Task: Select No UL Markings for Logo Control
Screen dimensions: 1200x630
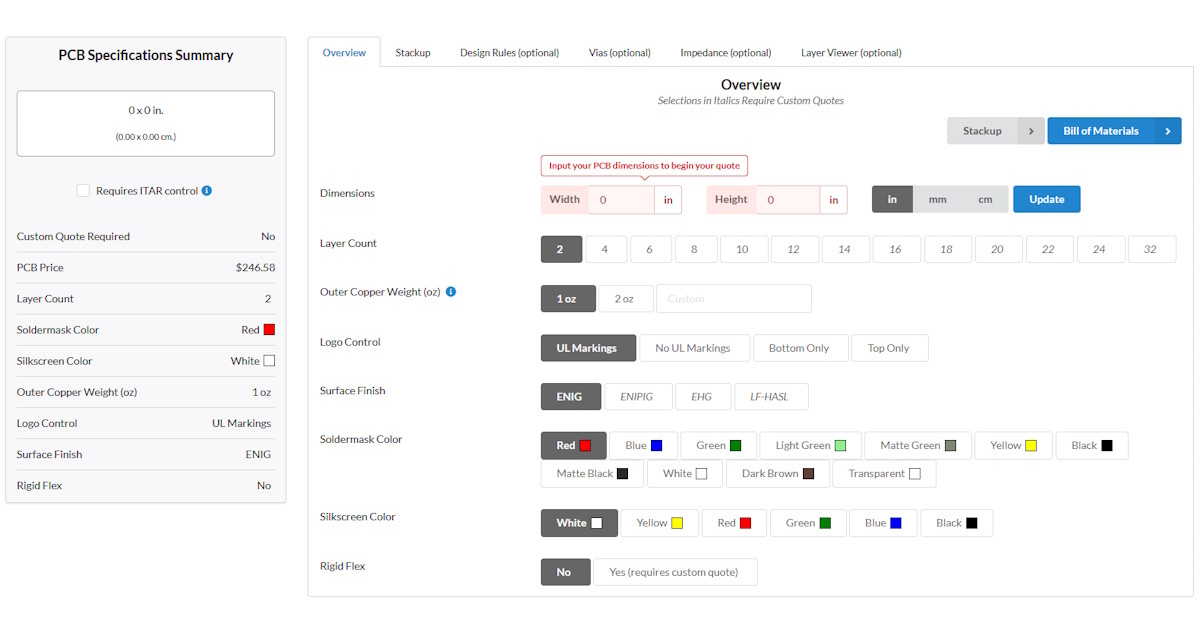Action: point(694,347)
